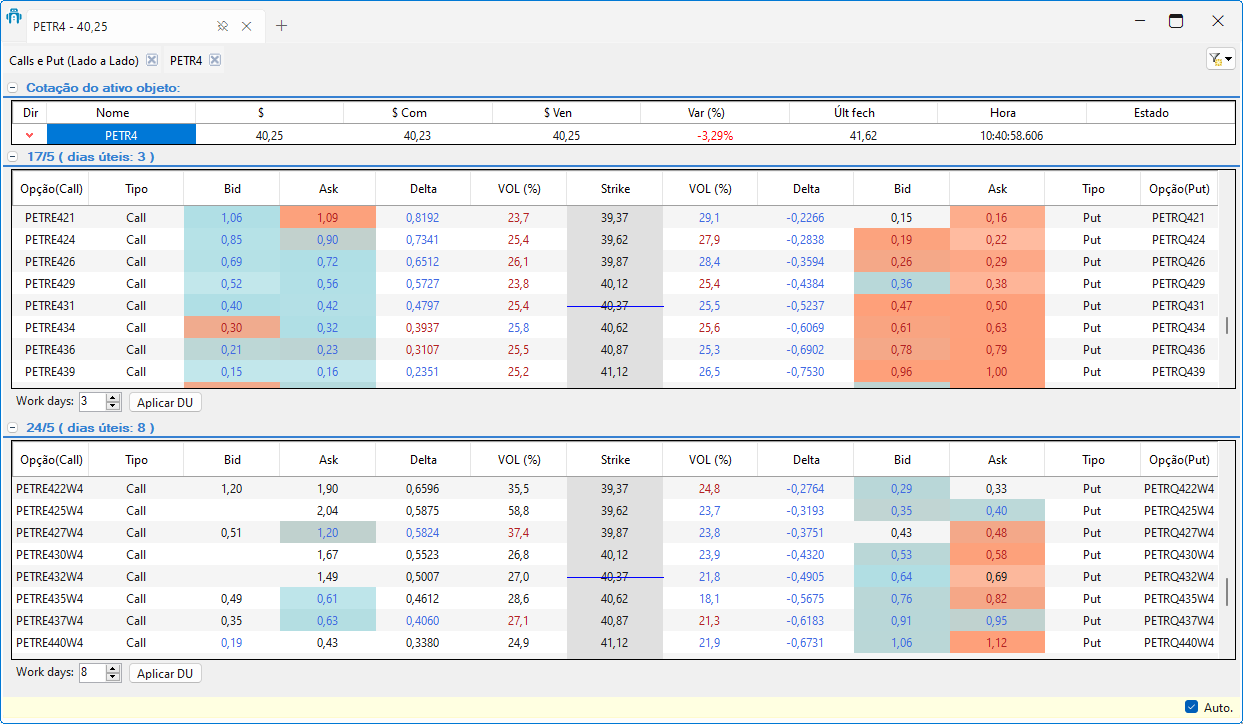This screenshot has height=724, width=1243.
Task: Remove the Calls e Put (Lado a Lado) tag
Action: pyautogui.click(x=152, y=60)
